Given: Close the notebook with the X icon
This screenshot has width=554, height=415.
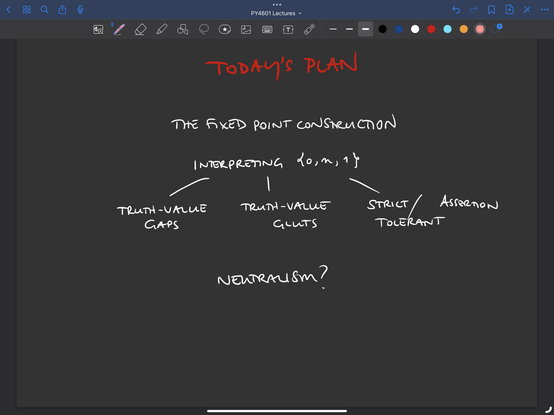Looking at the screenshot, I should point(527,10).
